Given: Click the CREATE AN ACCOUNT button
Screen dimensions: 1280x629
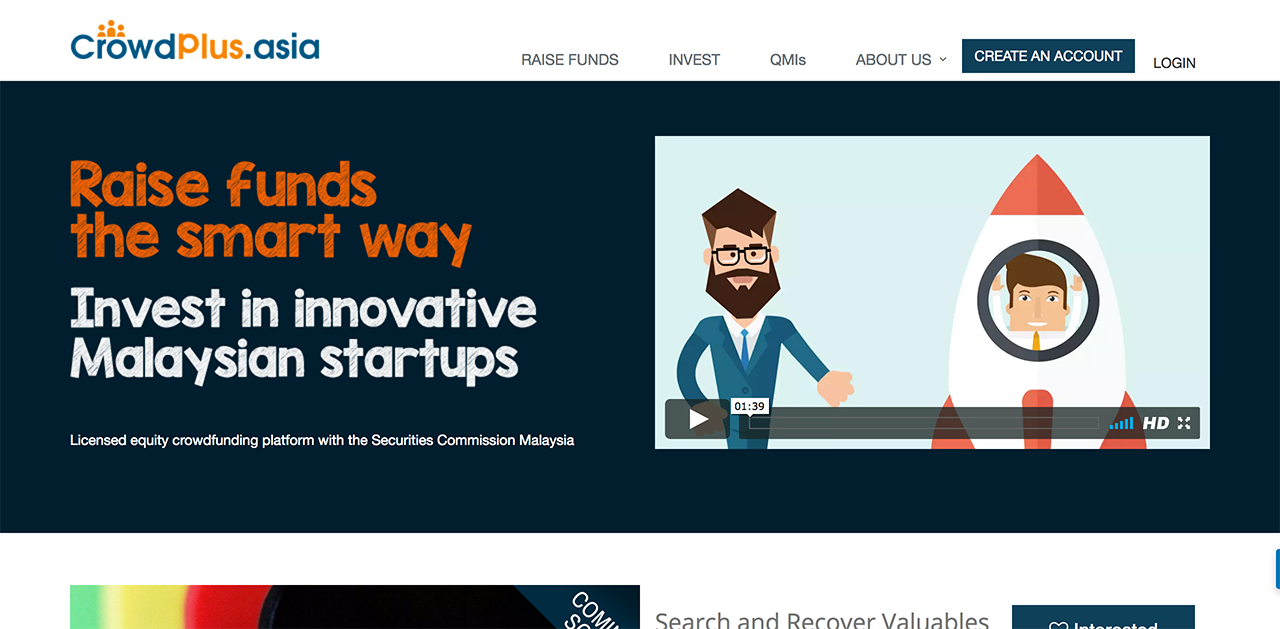Looking at the screenshot, I should tap(1048, 56).
